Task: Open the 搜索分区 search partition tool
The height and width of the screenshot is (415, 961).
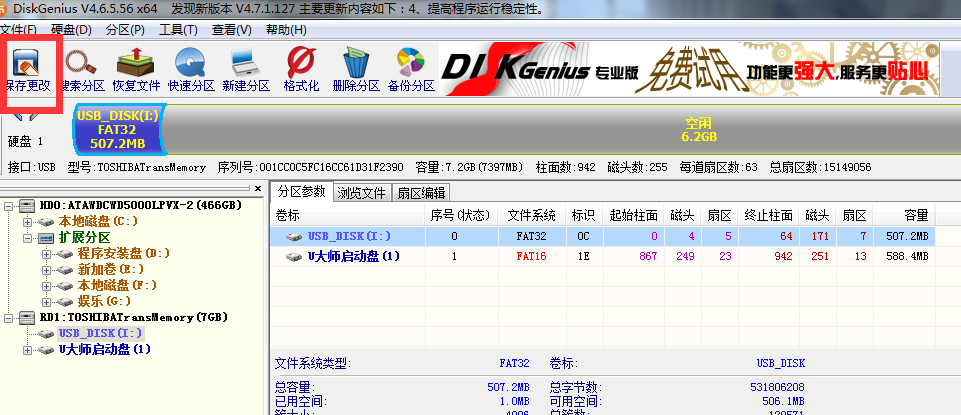Action: coord(81,70)
